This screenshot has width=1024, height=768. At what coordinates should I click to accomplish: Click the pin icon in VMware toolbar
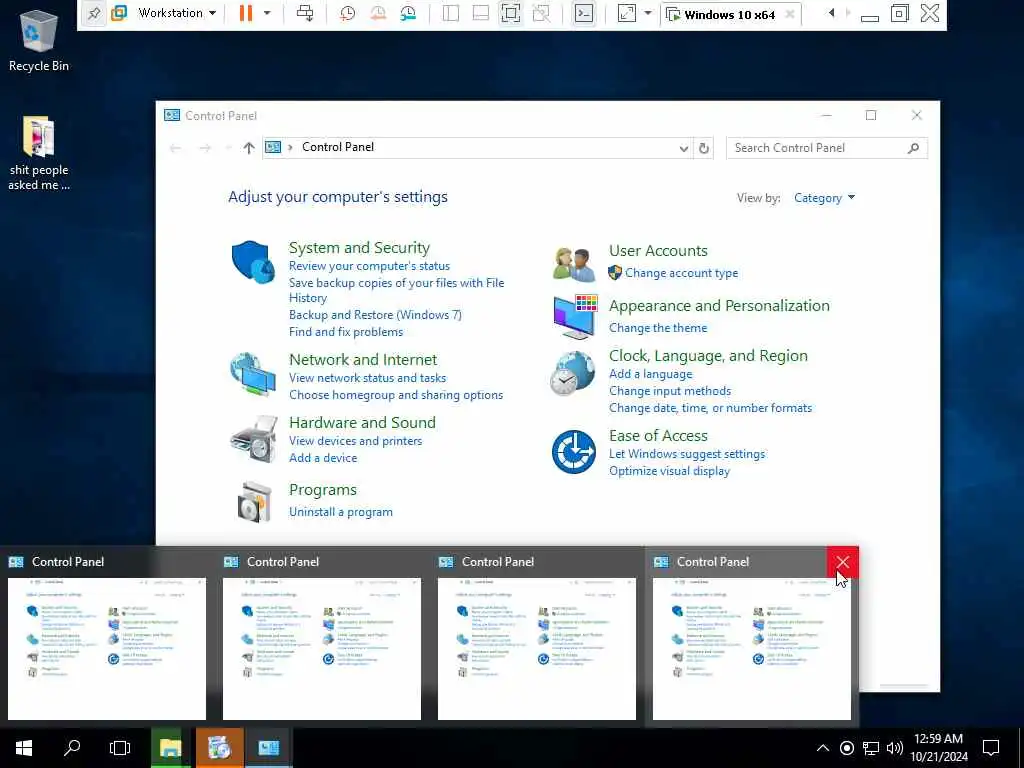coord(94,13)
